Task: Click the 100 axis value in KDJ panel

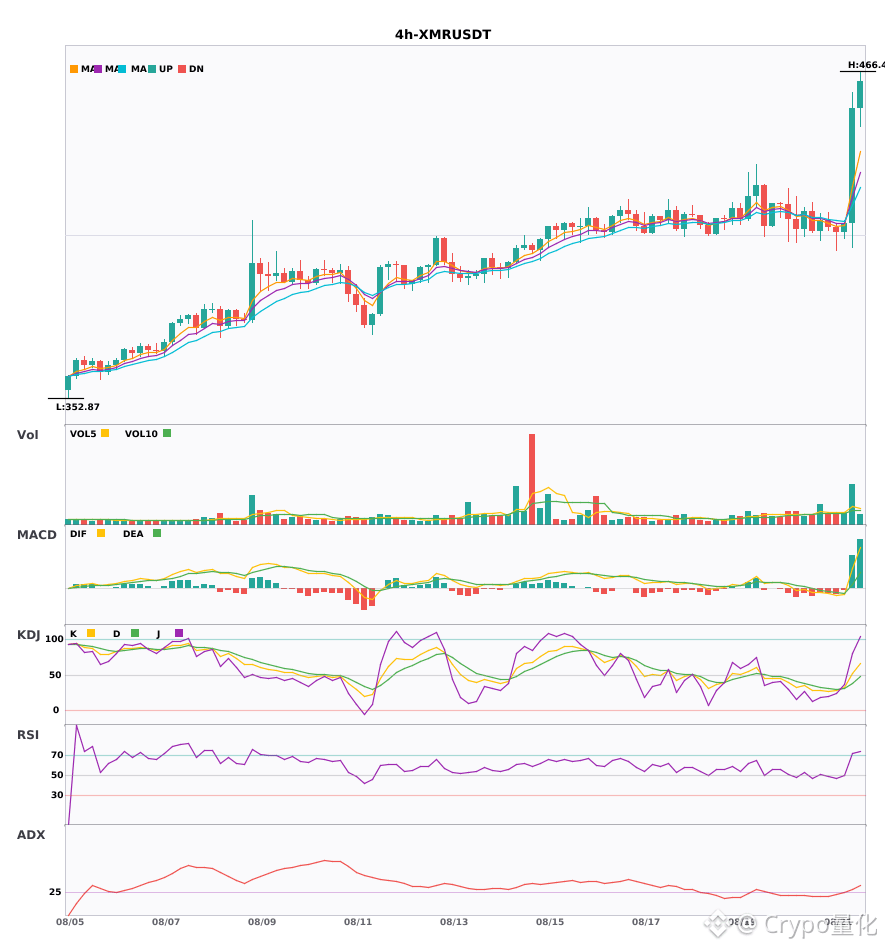Action: [x=55, y=639]
